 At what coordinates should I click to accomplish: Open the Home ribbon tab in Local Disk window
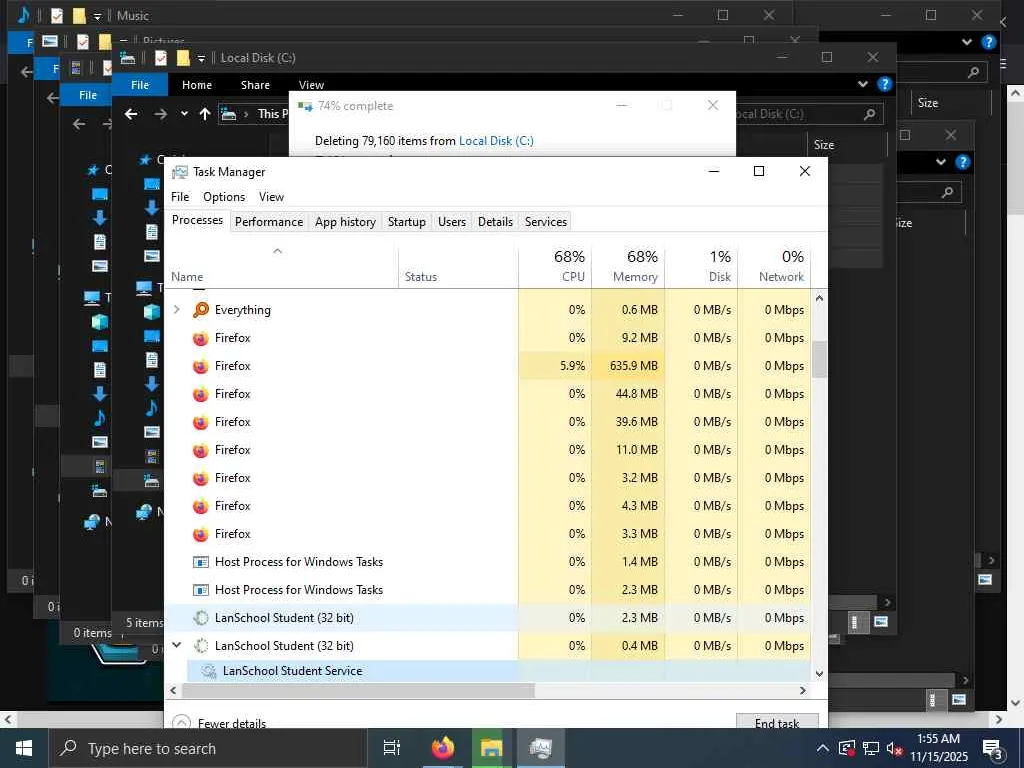point(197,85)
